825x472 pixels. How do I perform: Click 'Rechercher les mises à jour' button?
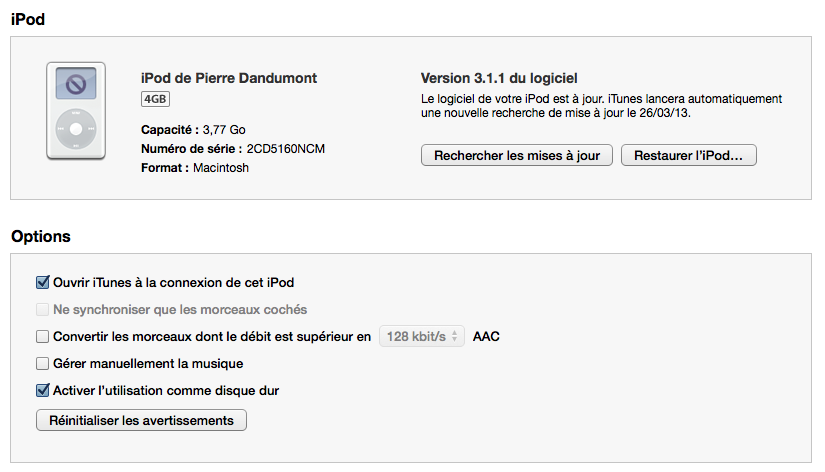click(516, 156)
